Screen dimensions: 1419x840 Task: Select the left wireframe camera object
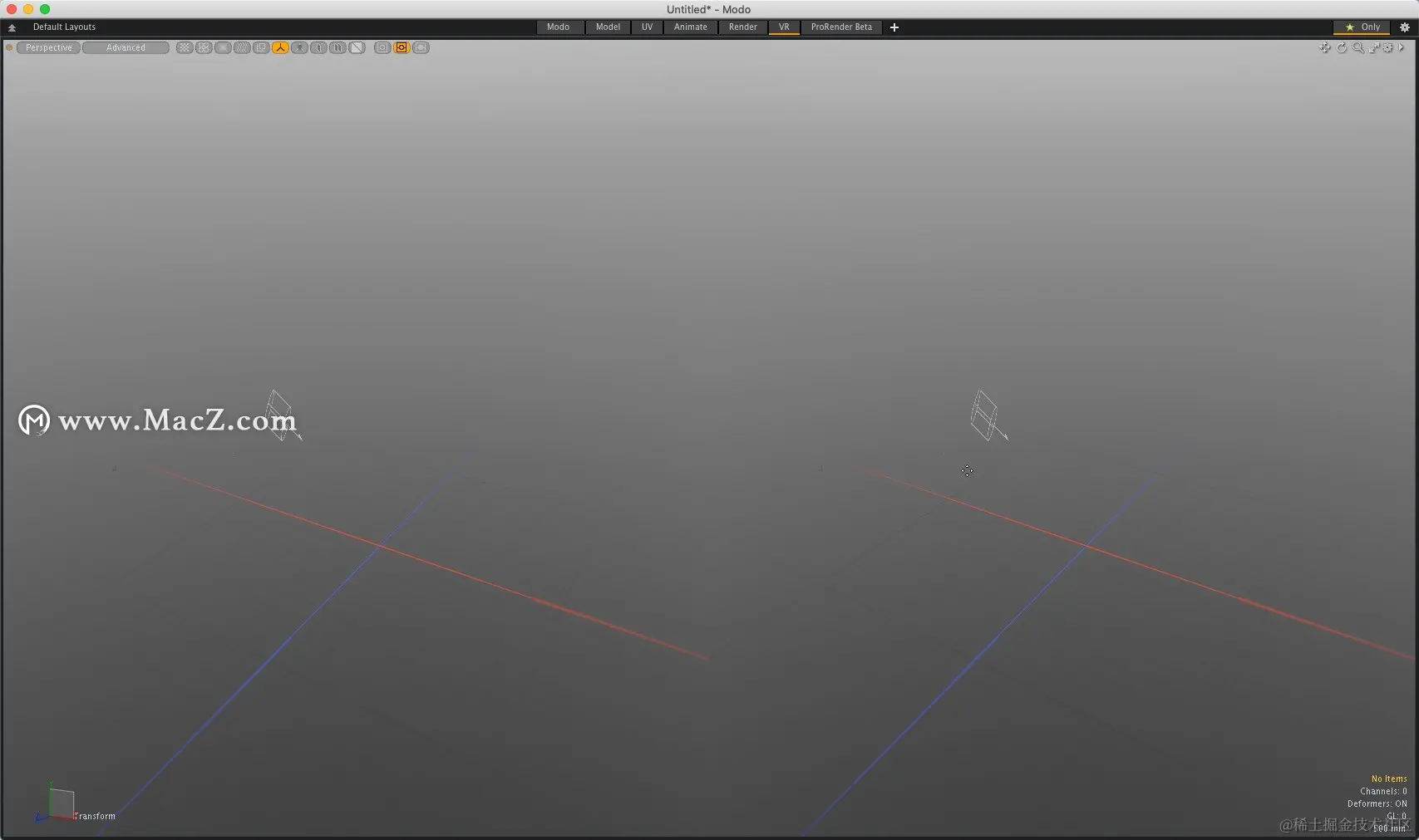[x=282, y=415]
